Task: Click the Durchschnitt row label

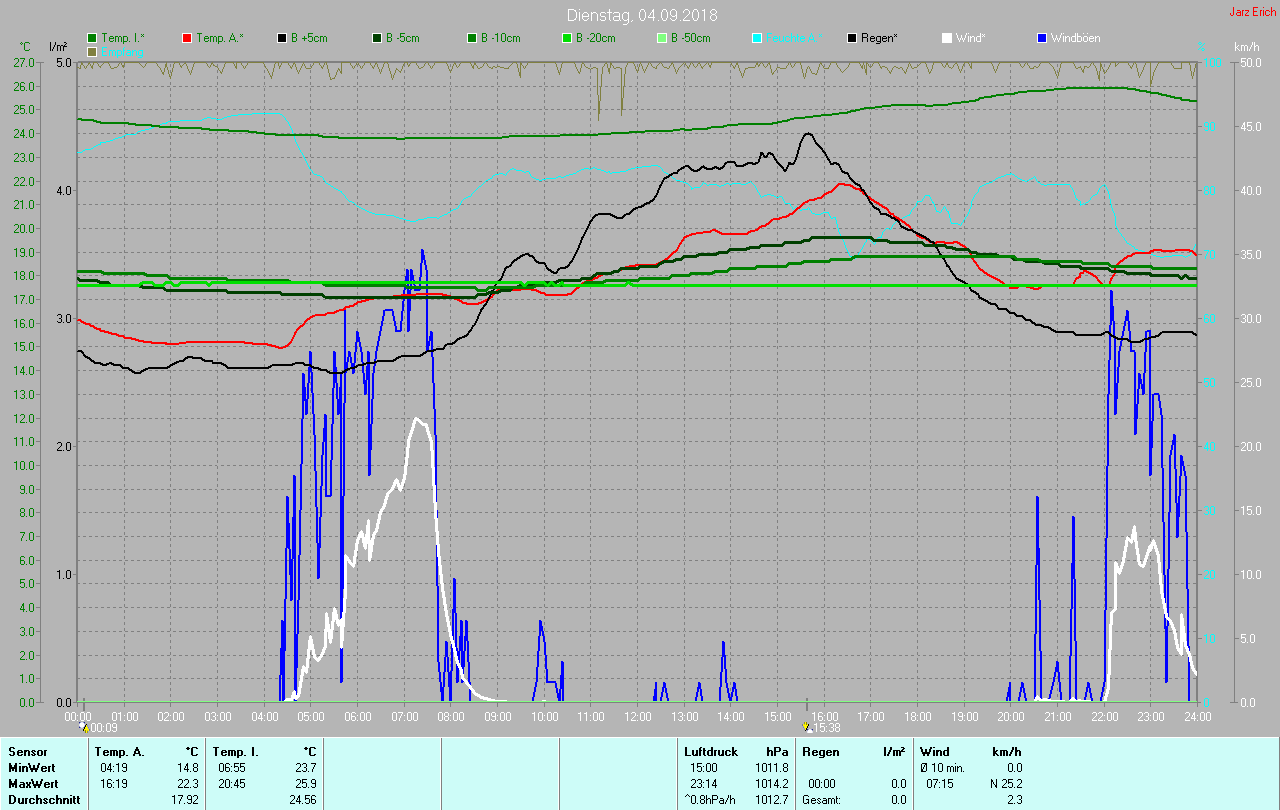Action: point(40,799)
